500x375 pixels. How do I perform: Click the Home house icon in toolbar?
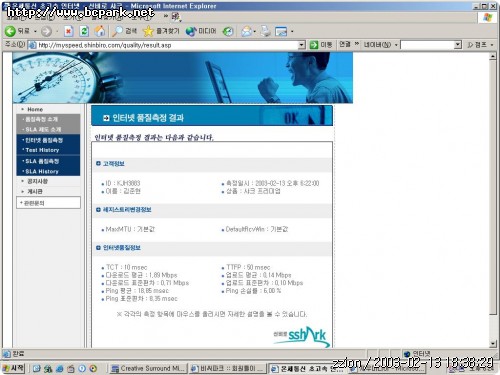[x=100, y=31]
